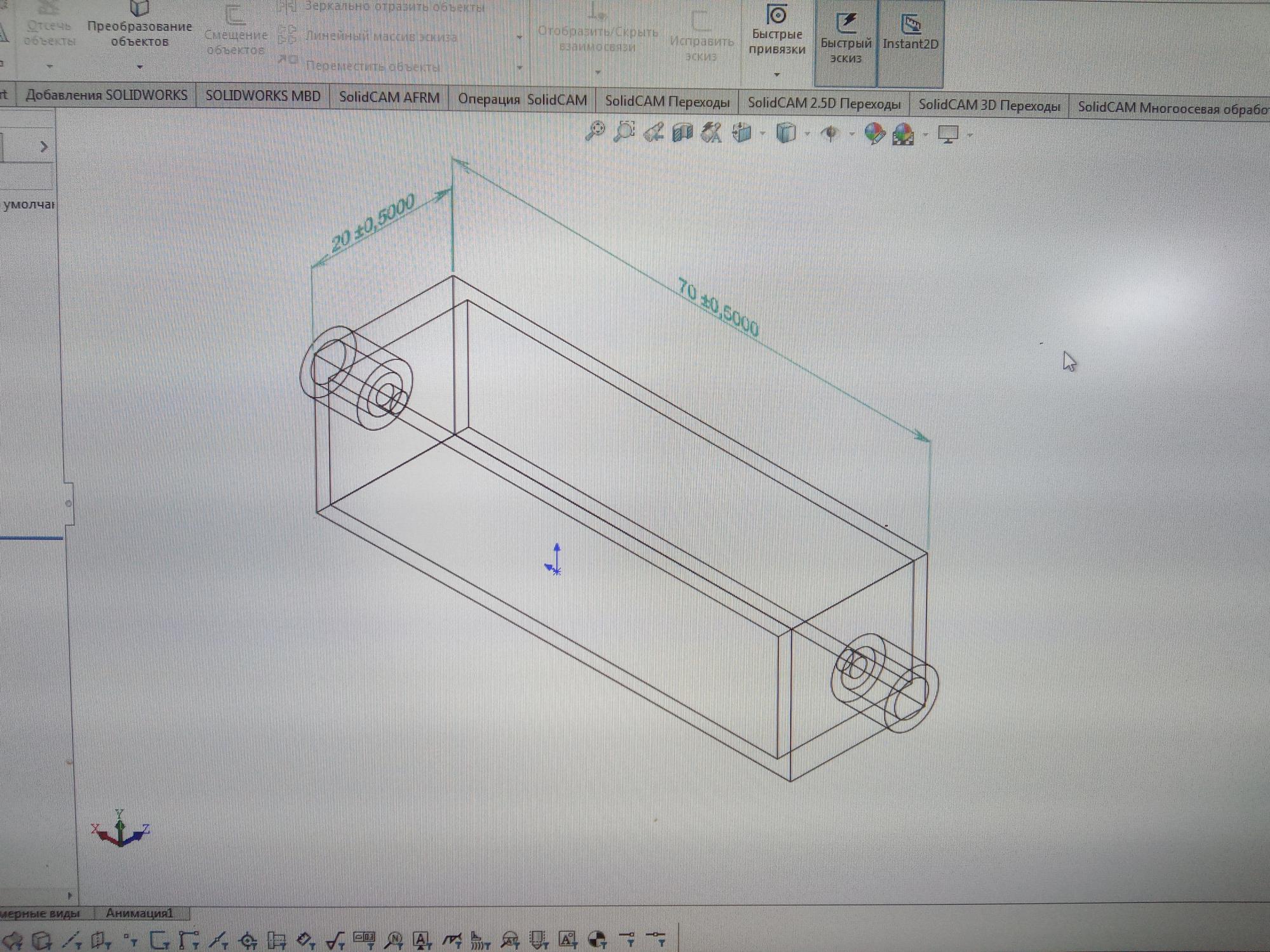Image resolution: width=1270 pixels, height=952 pixels.
Task: Click the center of mass filter icon
Action: (597, 939)
